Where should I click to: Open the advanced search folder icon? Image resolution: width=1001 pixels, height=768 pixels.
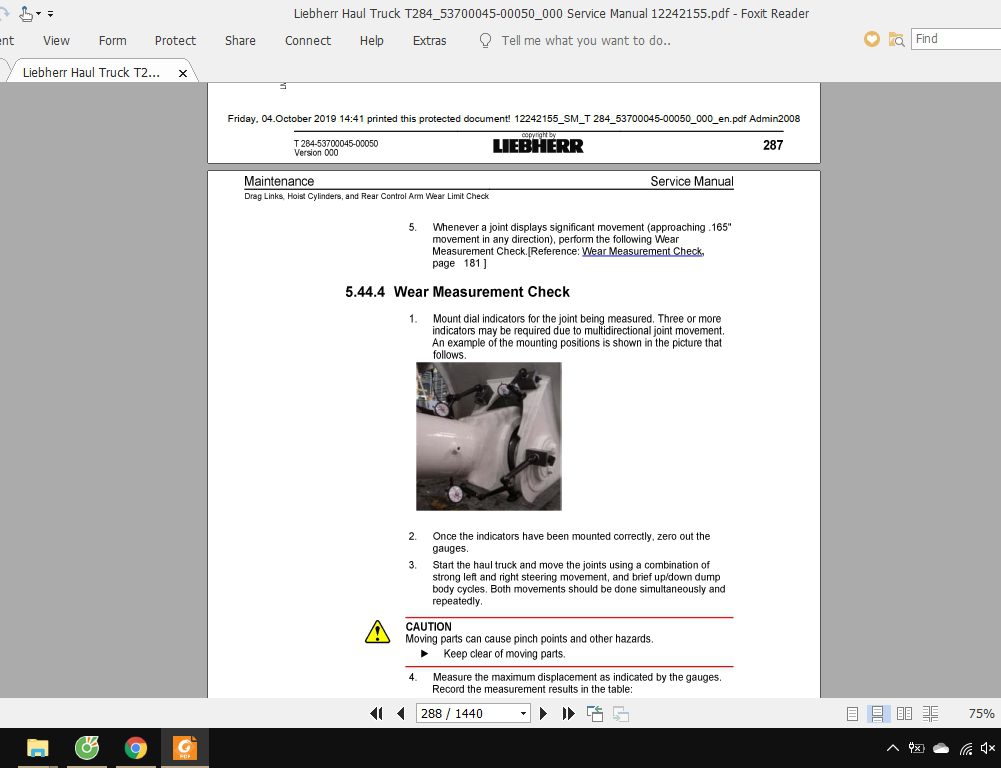pyautogui.click(x=896, y=40)
